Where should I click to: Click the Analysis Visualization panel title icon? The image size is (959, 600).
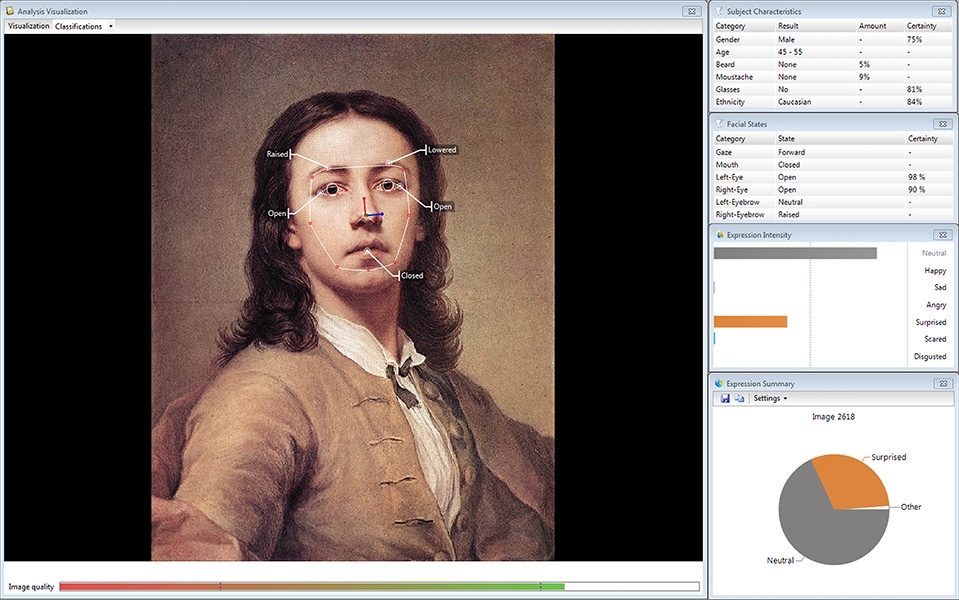10,11
